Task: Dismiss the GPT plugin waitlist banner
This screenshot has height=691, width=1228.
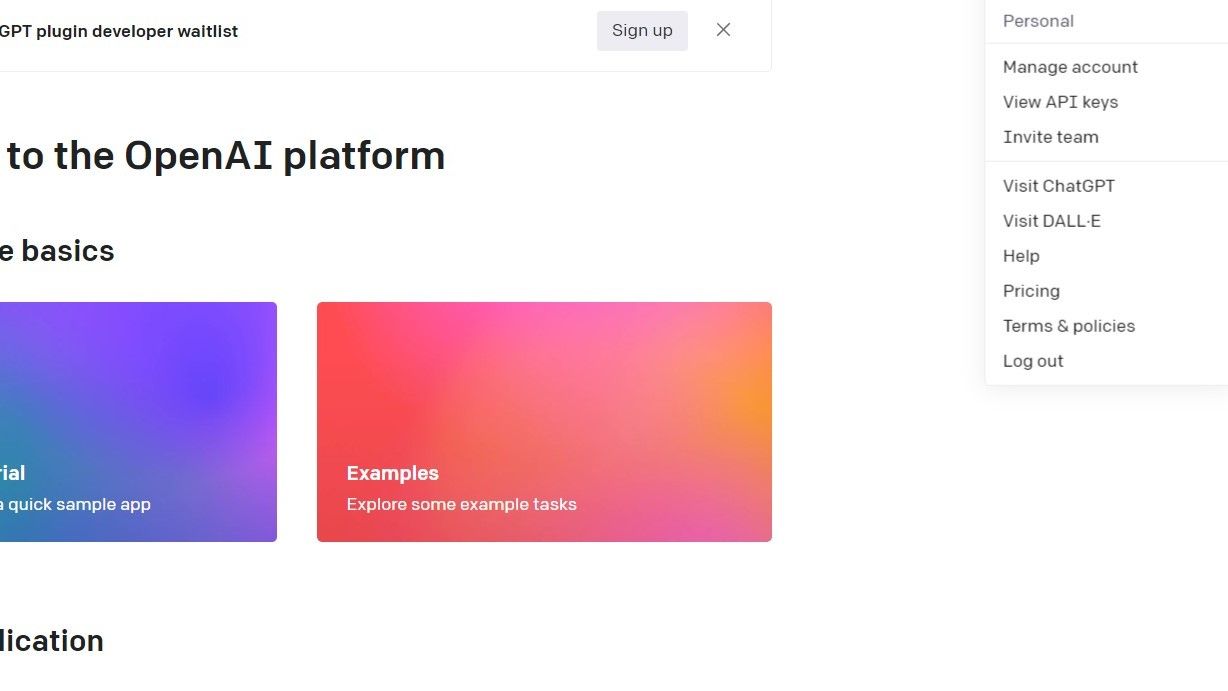Action: point(723,30)
